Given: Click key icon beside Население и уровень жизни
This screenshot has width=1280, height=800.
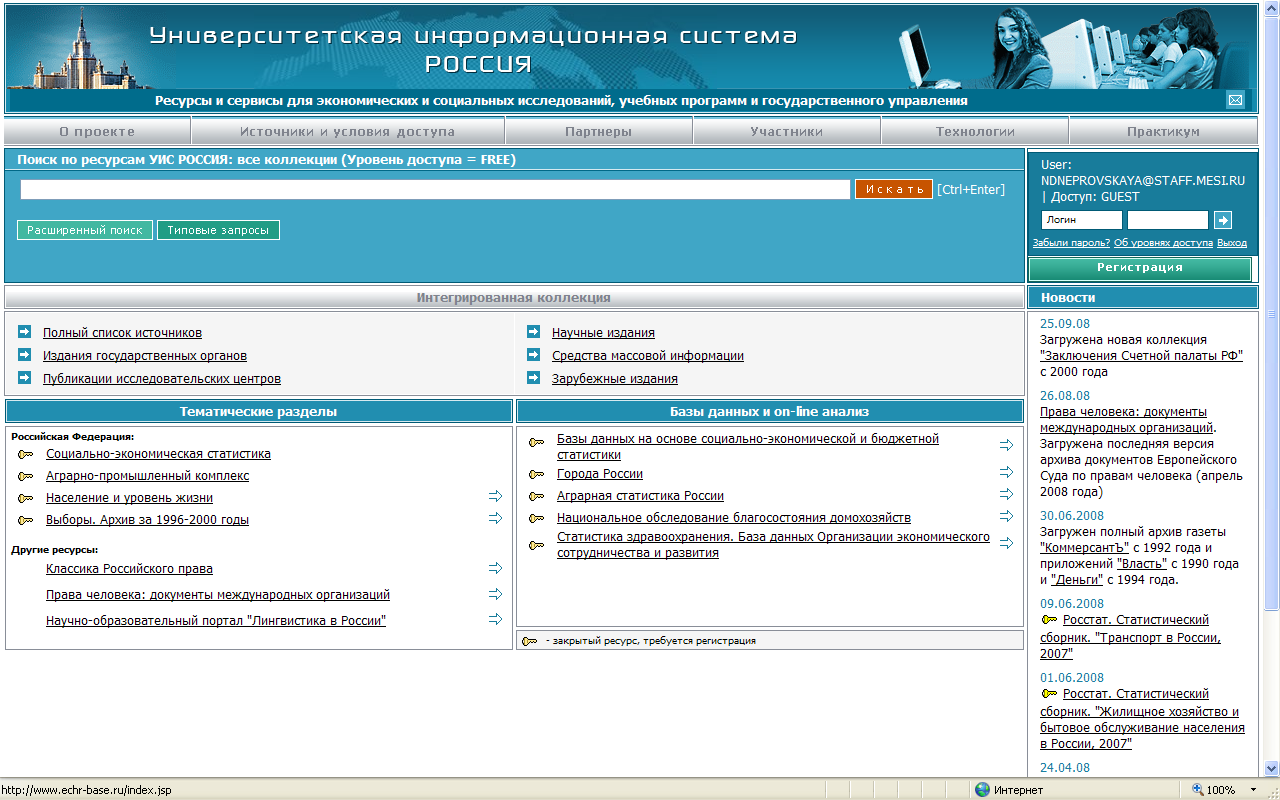Looking at the screenshot, I should pyautogui.click(x=25, y=499).
